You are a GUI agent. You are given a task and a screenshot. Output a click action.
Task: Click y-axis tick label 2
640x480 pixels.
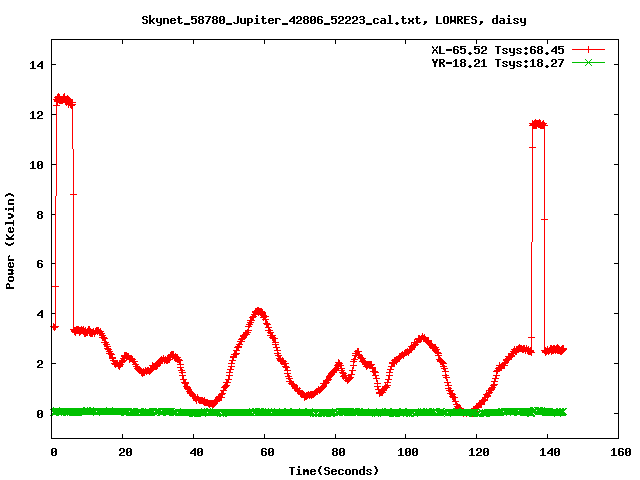[40, 364]
